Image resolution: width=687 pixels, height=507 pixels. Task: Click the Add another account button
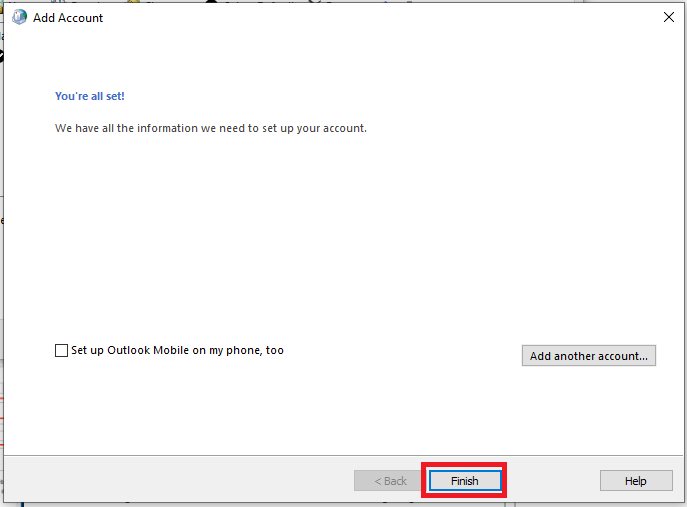point(588,356)
